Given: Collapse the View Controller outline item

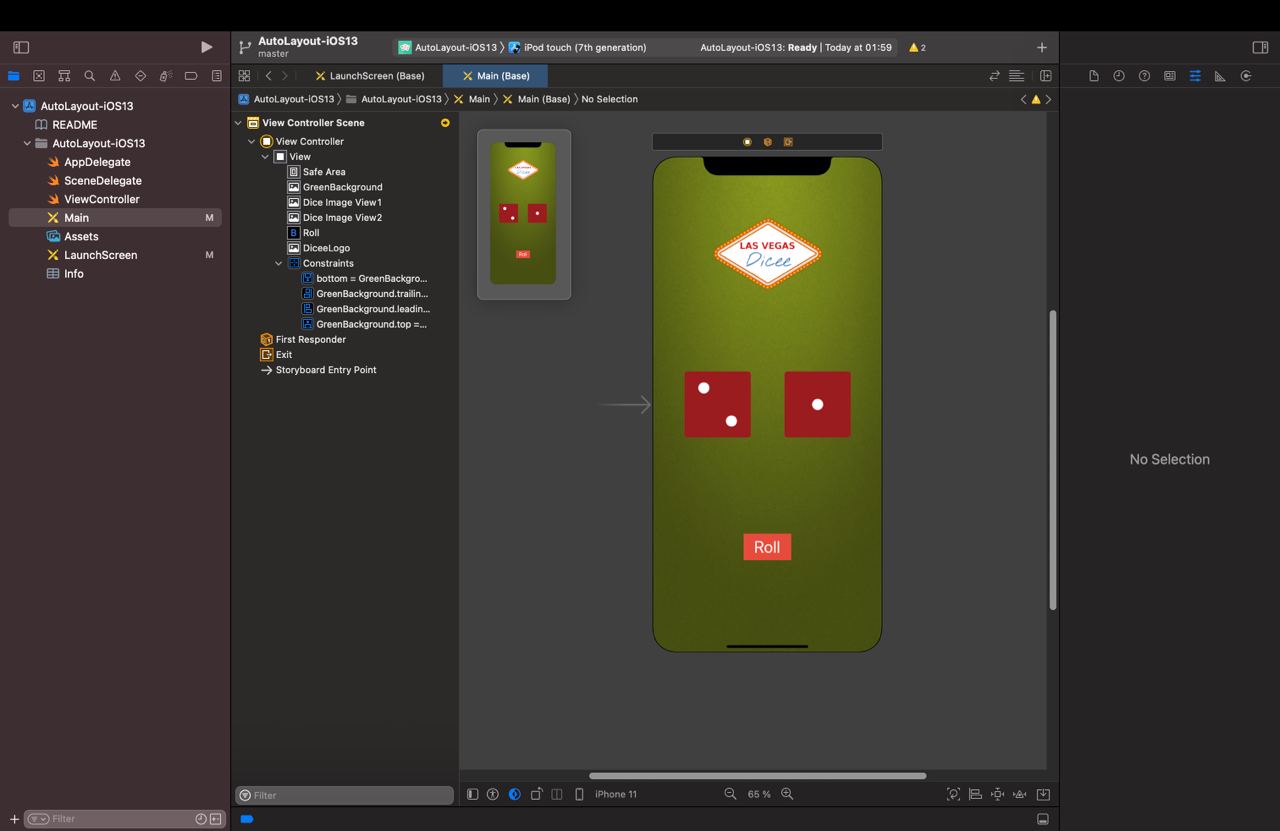Looking at the screenshot, I should pos(252,142).
